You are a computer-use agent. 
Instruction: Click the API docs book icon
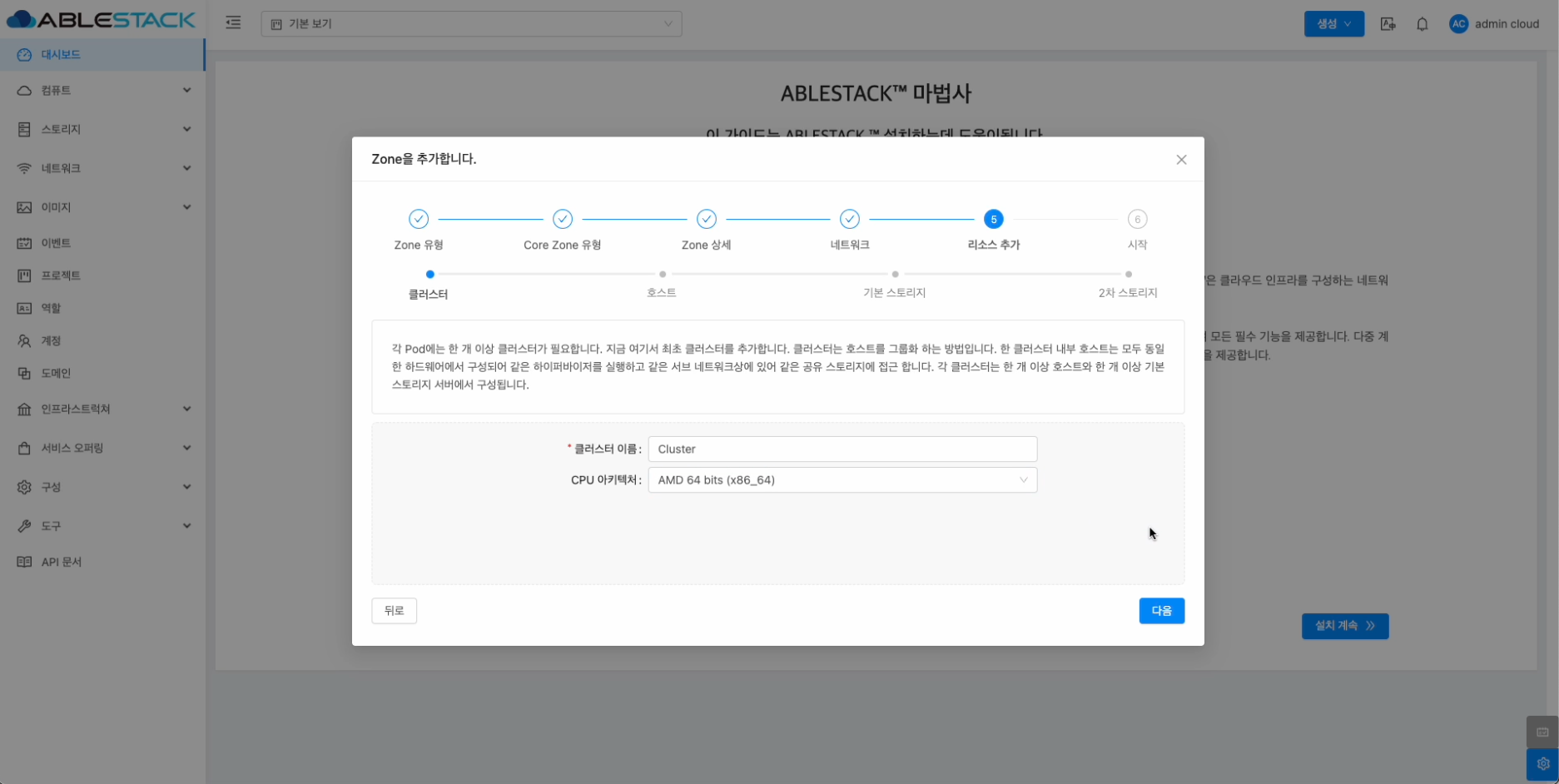(x=24, y=563)
